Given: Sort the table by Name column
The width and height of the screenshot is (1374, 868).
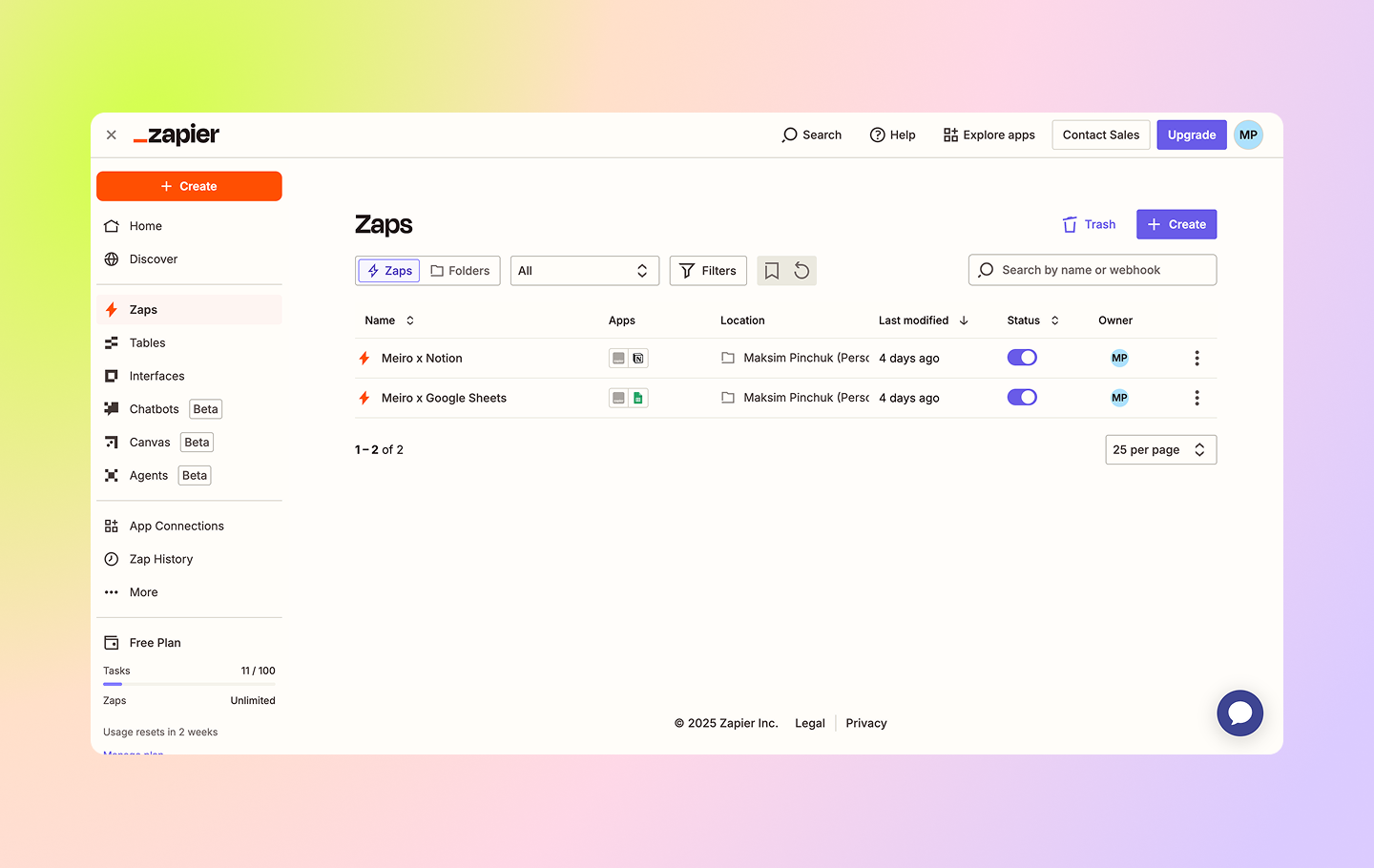Looking at the screenshot, I should pos(389,320).
